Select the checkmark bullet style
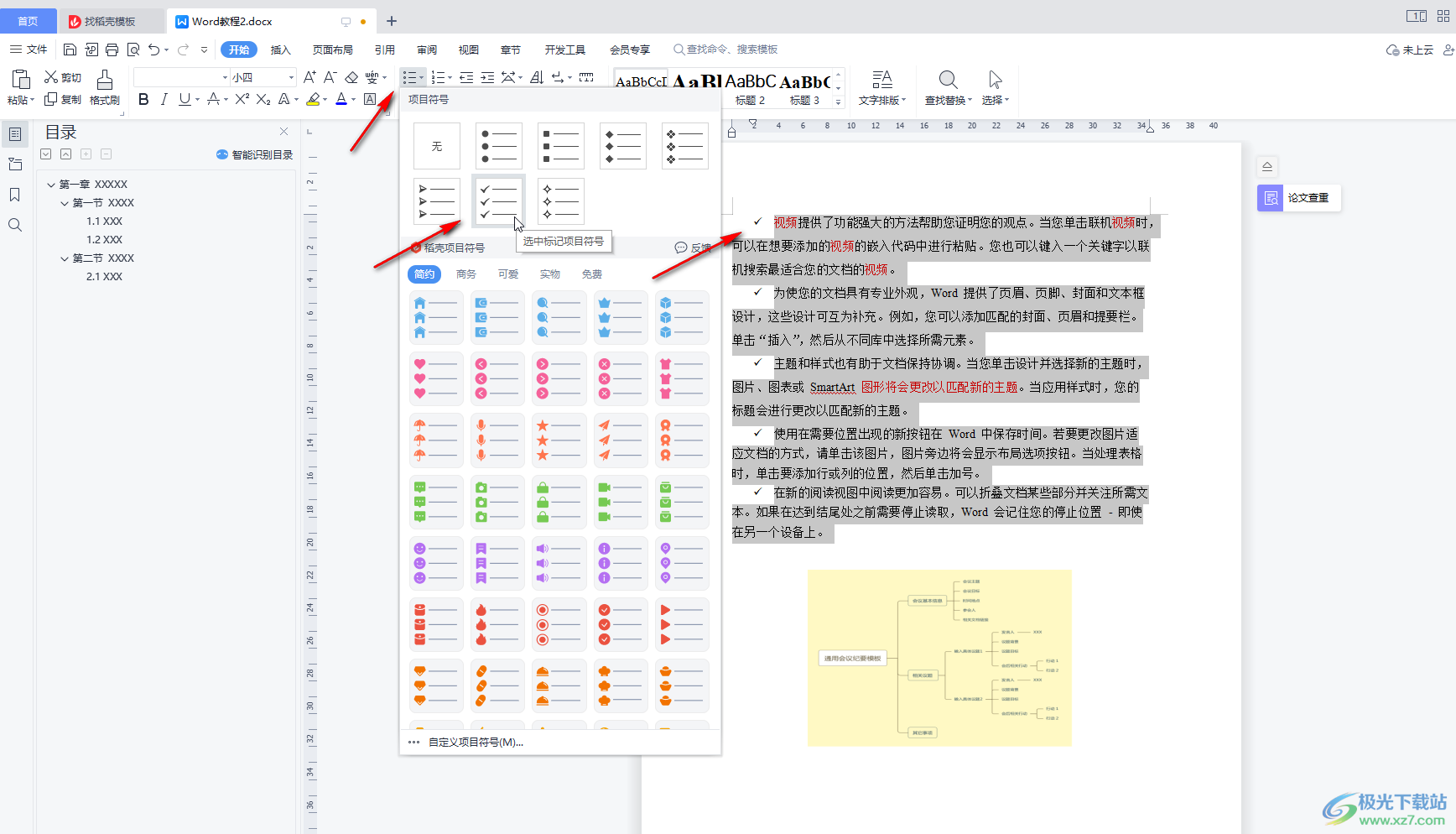The height and width of the screenshot is (834, 1456). [499, 201]
